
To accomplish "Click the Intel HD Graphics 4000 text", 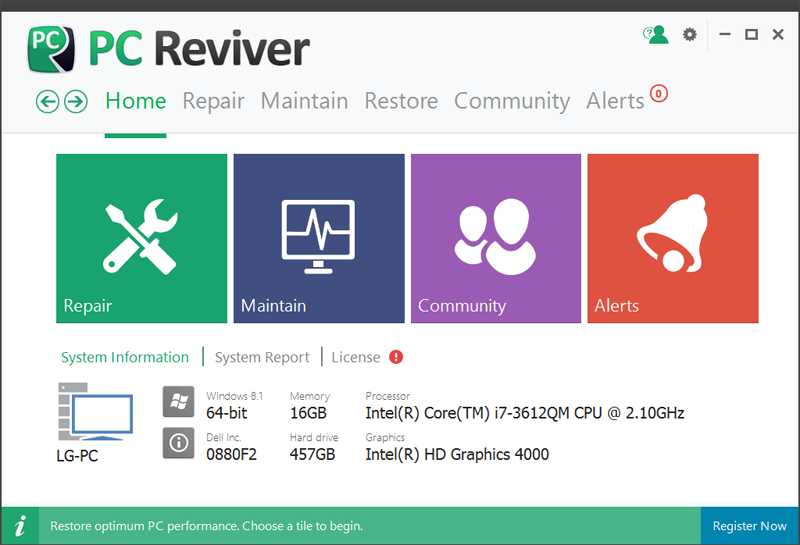I will tap(457, 454).
